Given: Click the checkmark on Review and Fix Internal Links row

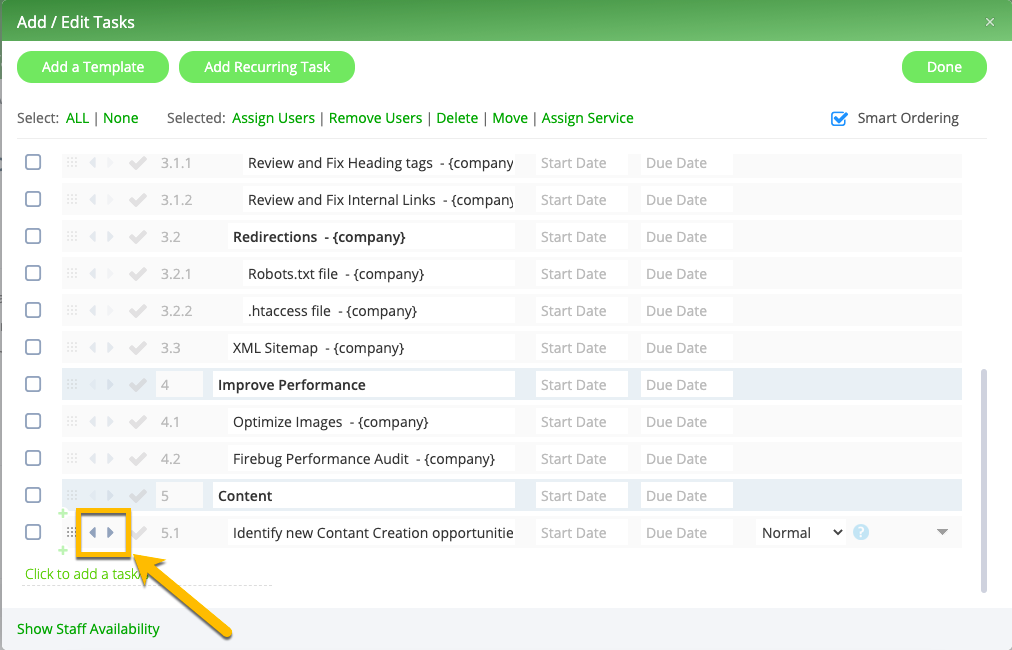Looking at the screenshot, I should click(x=137, y=200).
